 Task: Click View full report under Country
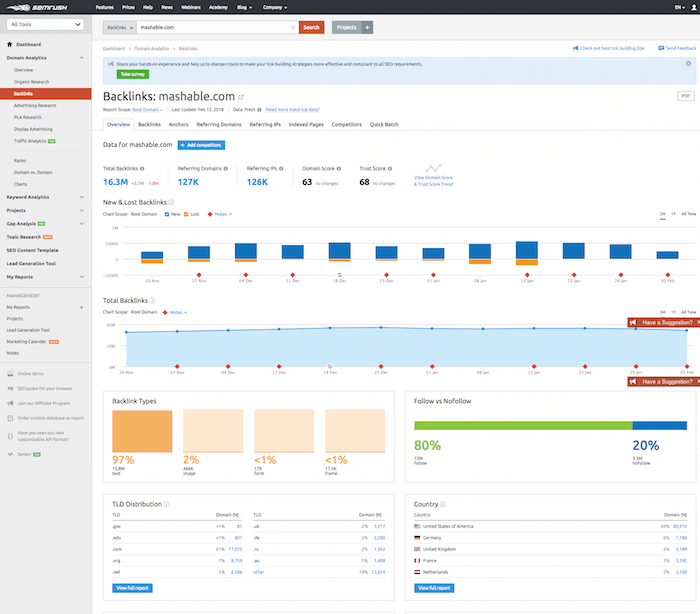click(x=434, y=588)
